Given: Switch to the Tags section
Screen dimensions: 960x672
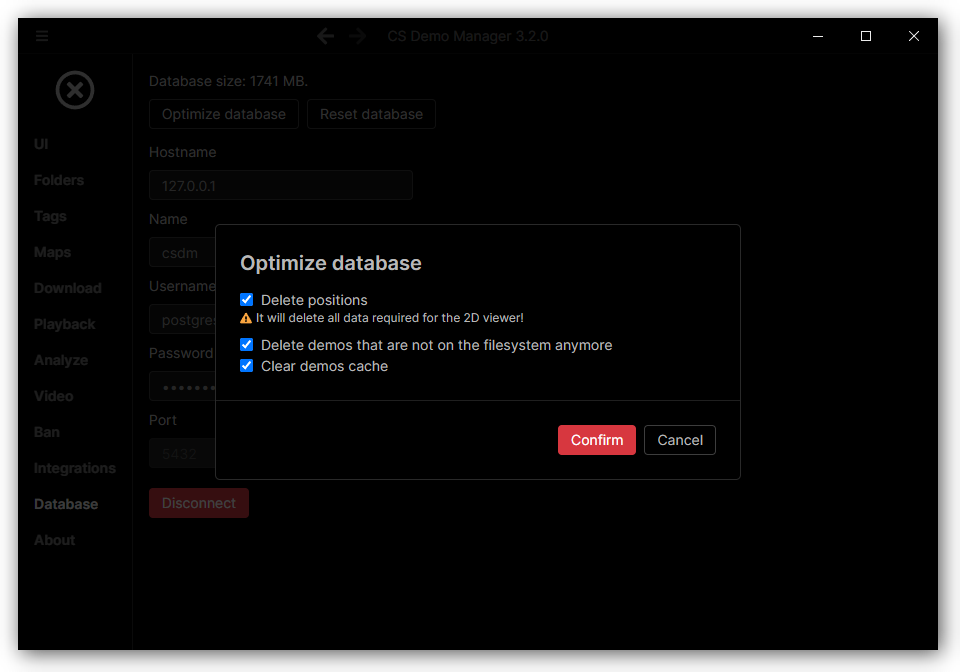Looking at the screenshot, I should (x=49, y=215).
